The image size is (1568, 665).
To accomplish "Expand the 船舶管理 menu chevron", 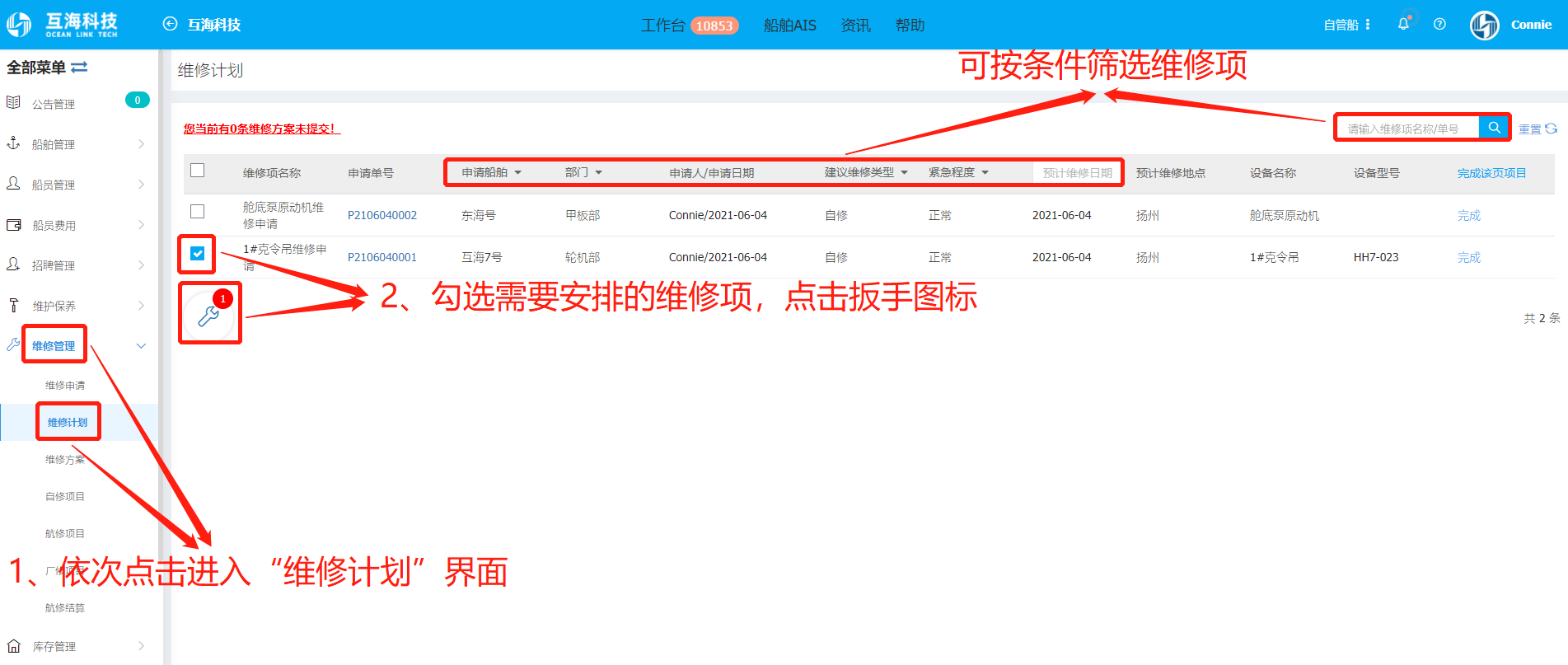I will [141, 144].
